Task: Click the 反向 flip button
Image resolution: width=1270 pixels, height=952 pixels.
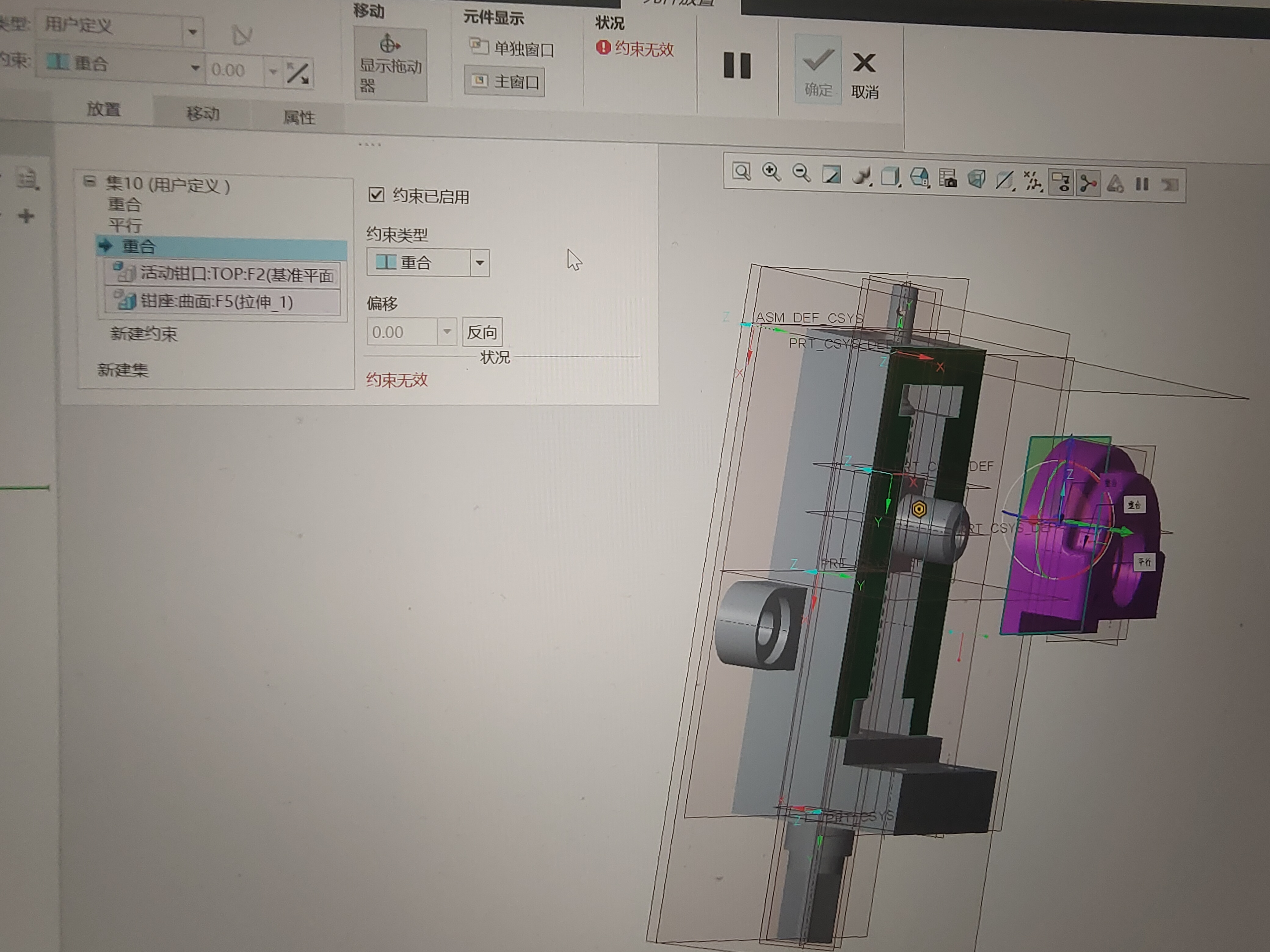Action: pos(482,332)
